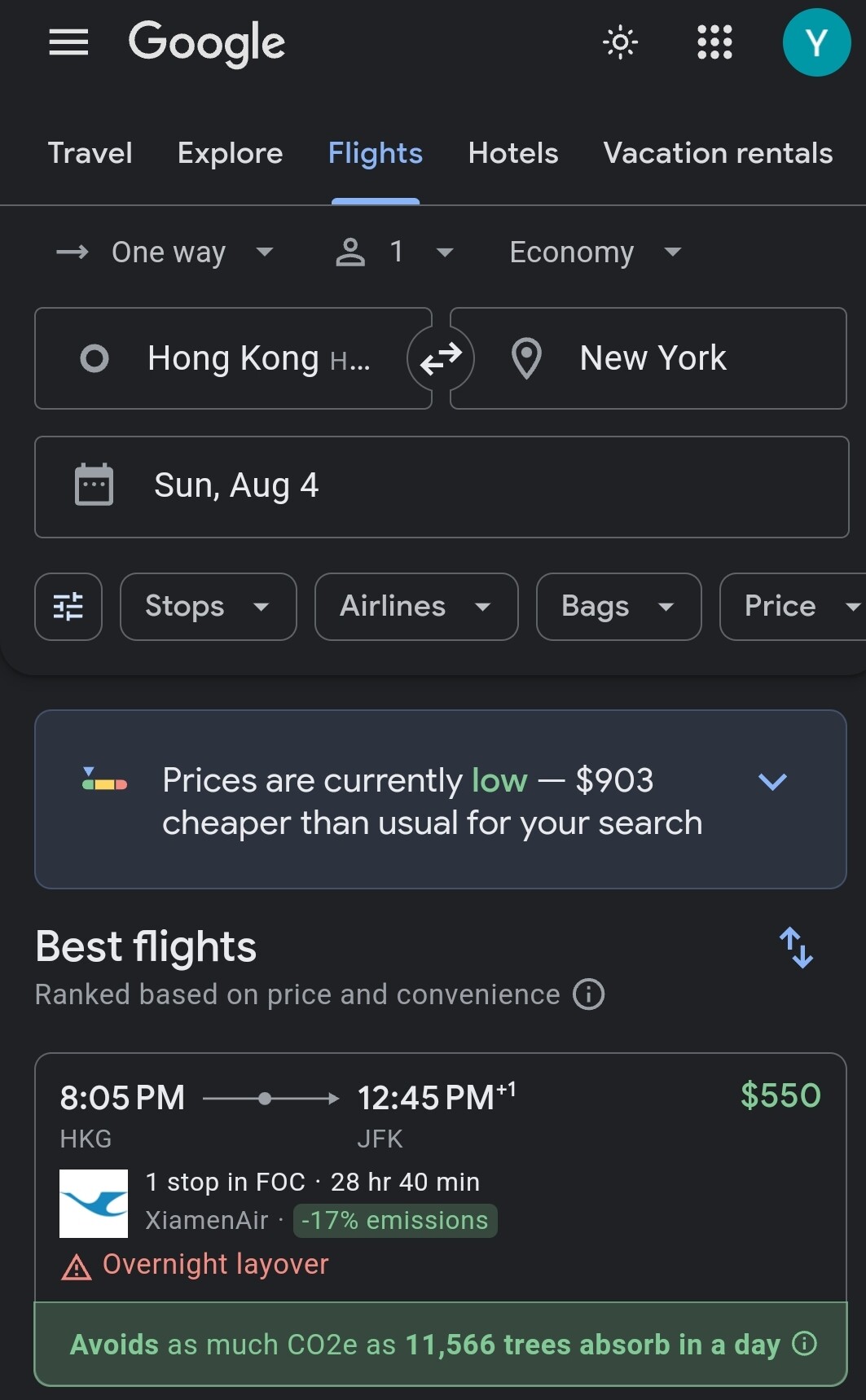Open the One way trip type dropdown
This screenshot has width=866, height=1400.
(167, 252)
